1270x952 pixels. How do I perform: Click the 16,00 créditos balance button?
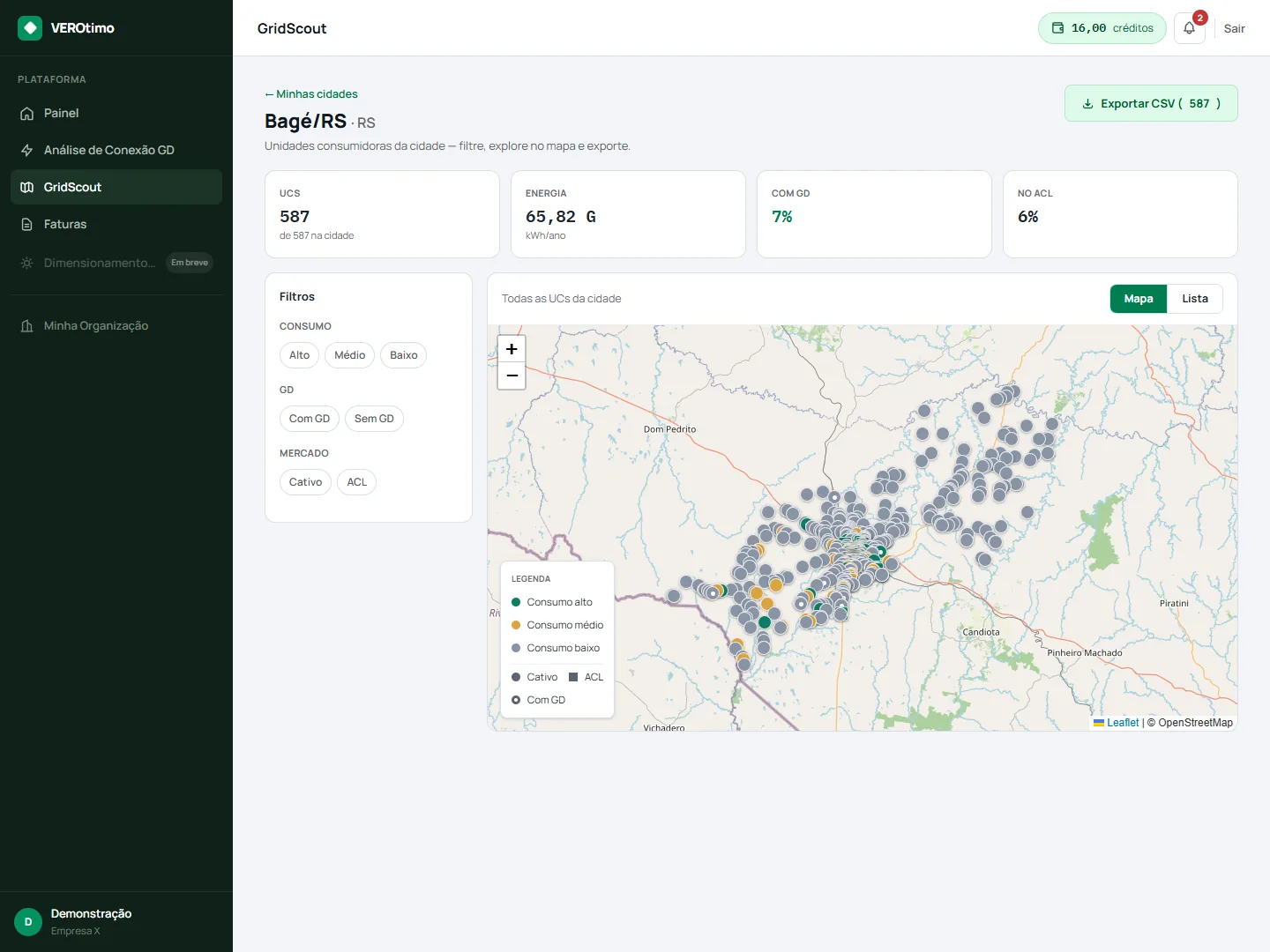coord(1102,28)
